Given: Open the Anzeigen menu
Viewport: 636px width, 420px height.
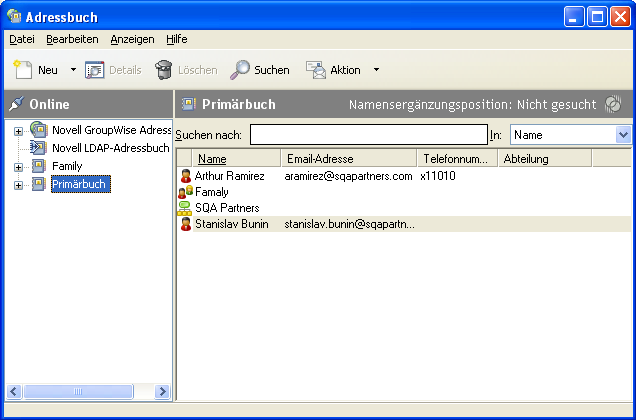Looking at the screenshot, I should click(132, 39).
